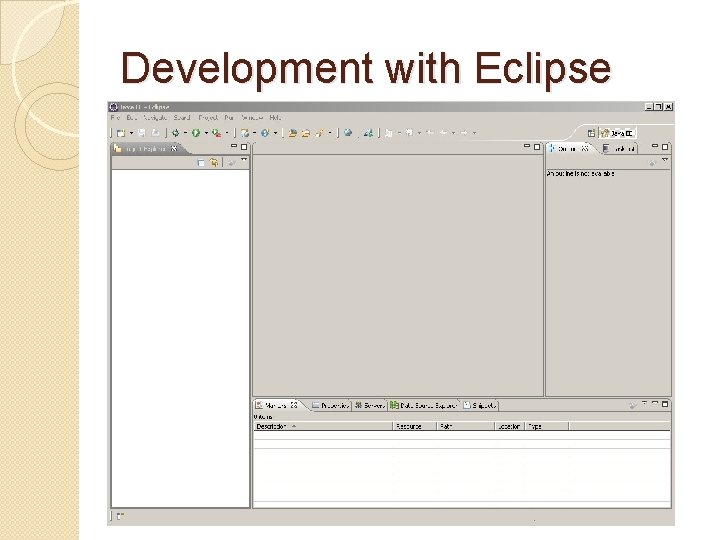Screen dimensions: 720x540
Task: Minimize the Outline panel
Action: tap(655, 146)
